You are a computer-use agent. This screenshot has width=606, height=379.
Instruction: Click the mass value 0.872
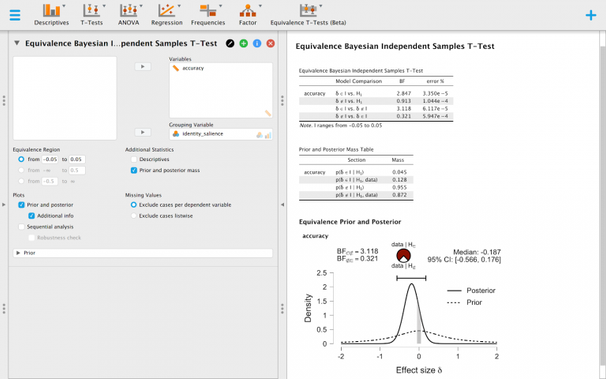tap(399, 195)
